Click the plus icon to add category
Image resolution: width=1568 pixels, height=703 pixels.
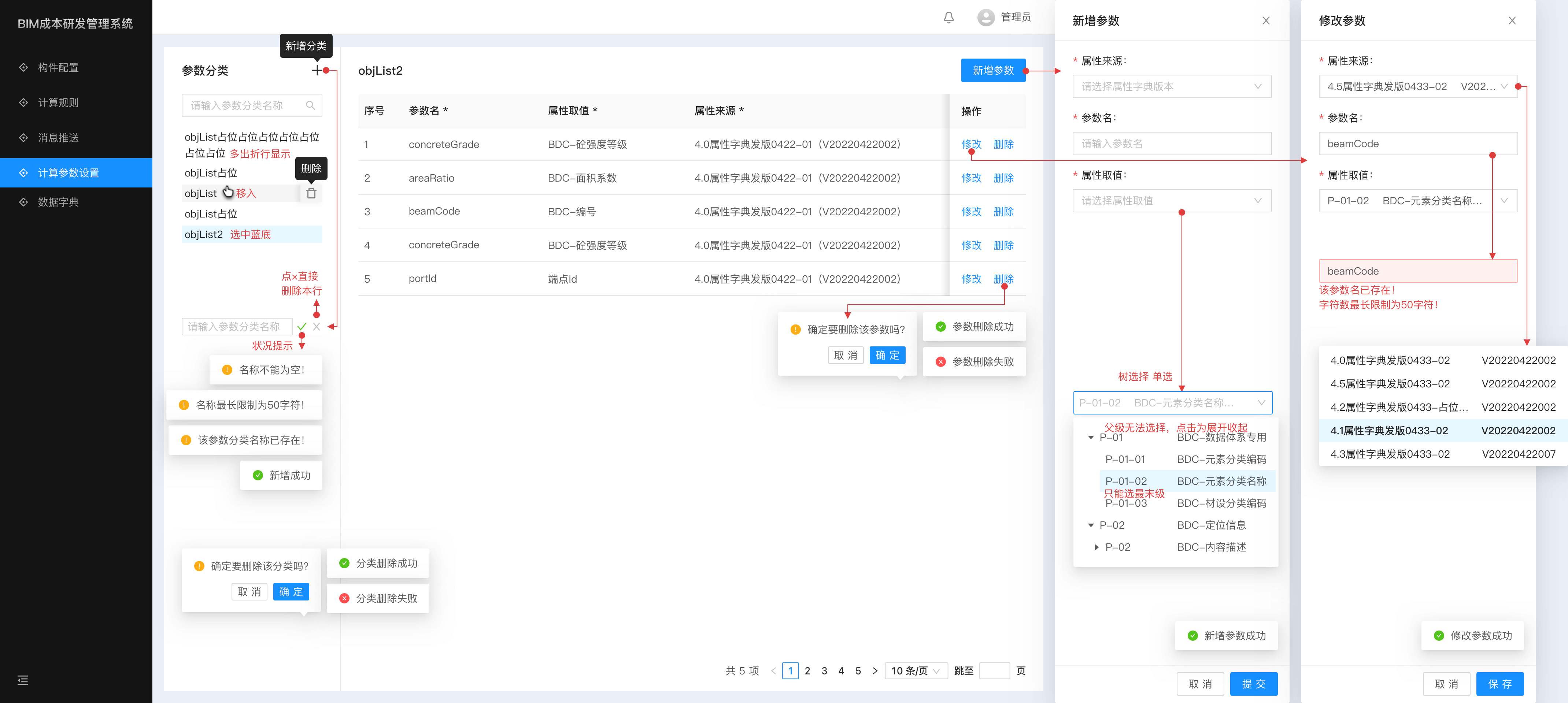(317, 71)
